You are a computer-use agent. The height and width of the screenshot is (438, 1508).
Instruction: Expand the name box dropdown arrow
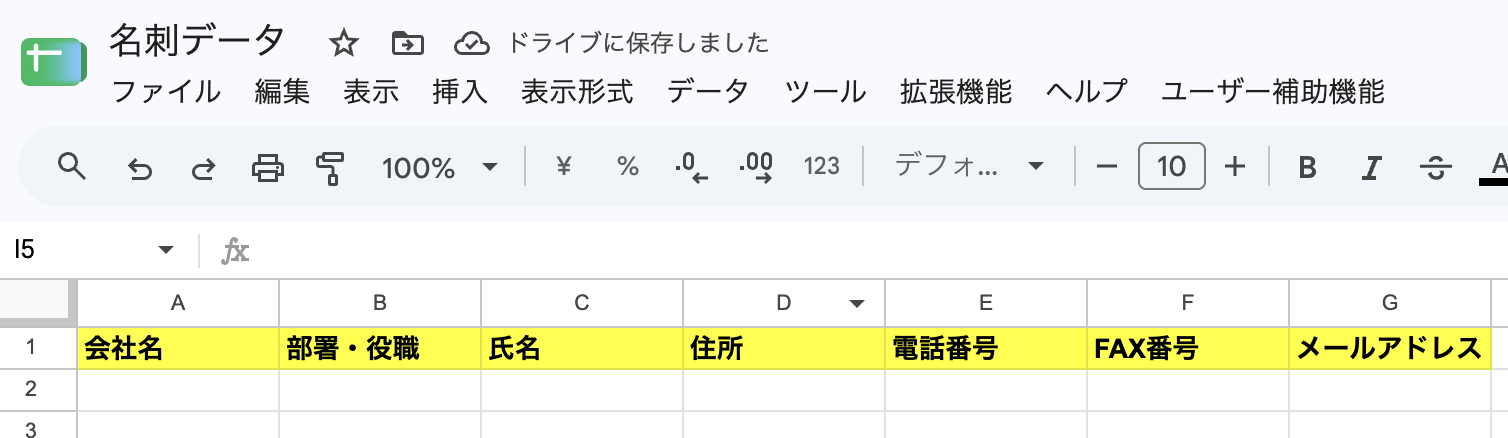166,250
